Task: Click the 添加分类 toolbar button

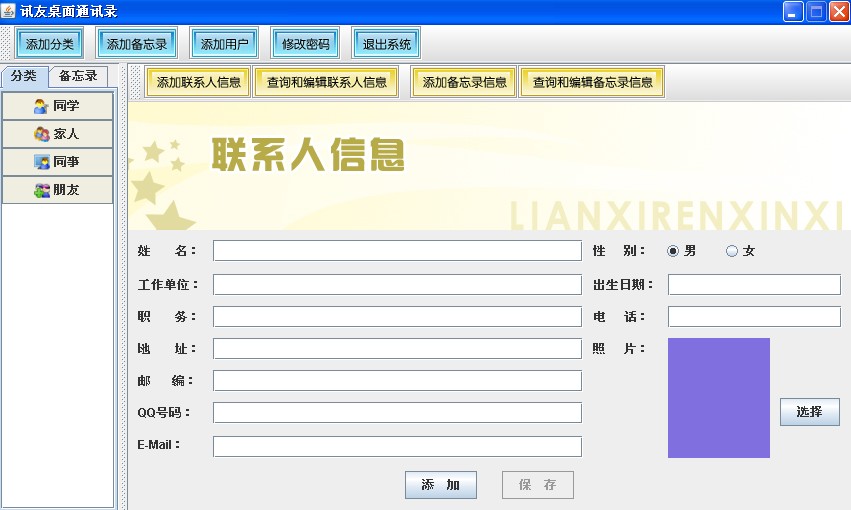Action: 49,43
